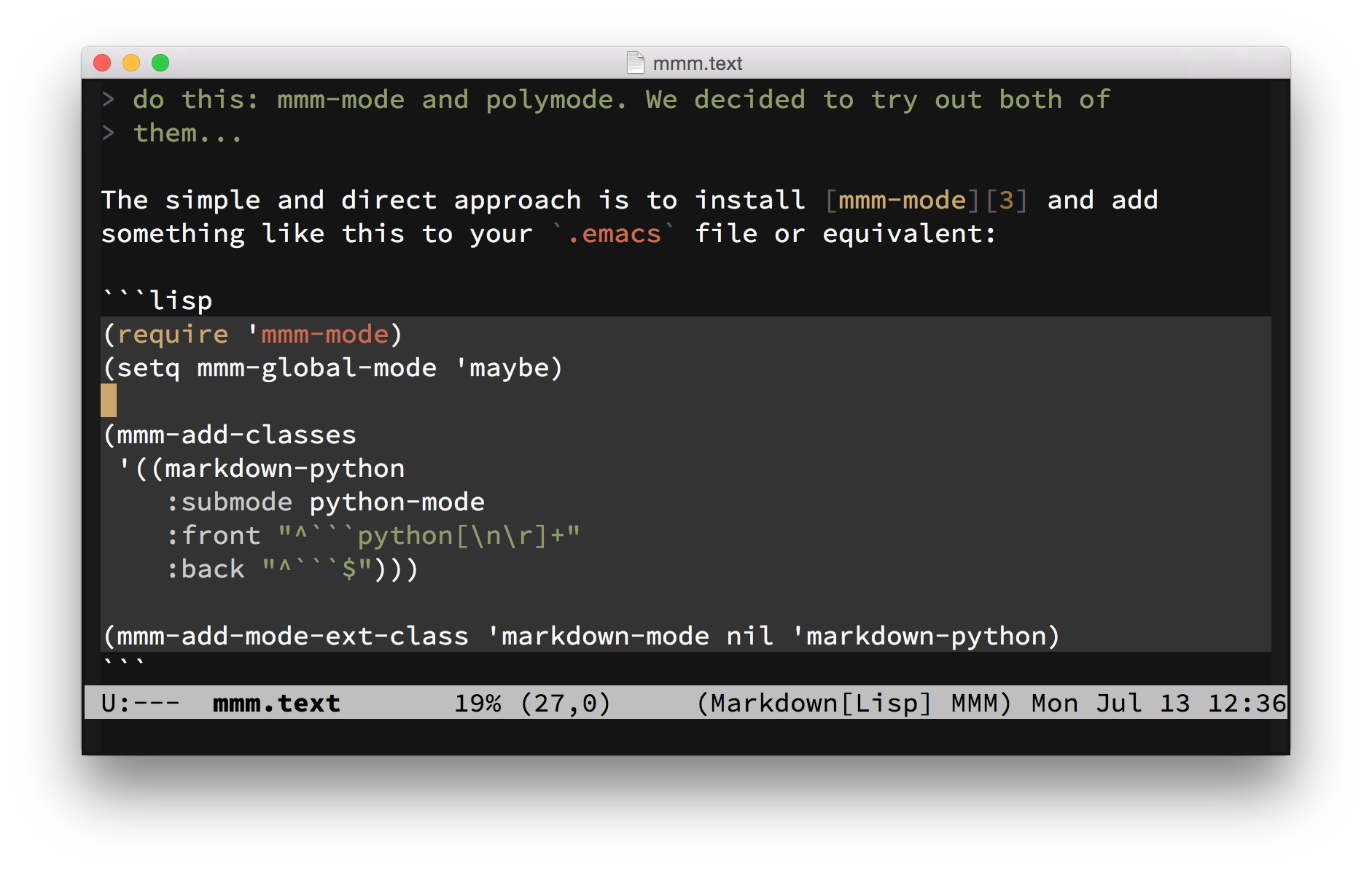Click markdown-python class name in quoted list
Image resolution: width=1372 pixels, height=872 pixels.
tap(284, 468)
